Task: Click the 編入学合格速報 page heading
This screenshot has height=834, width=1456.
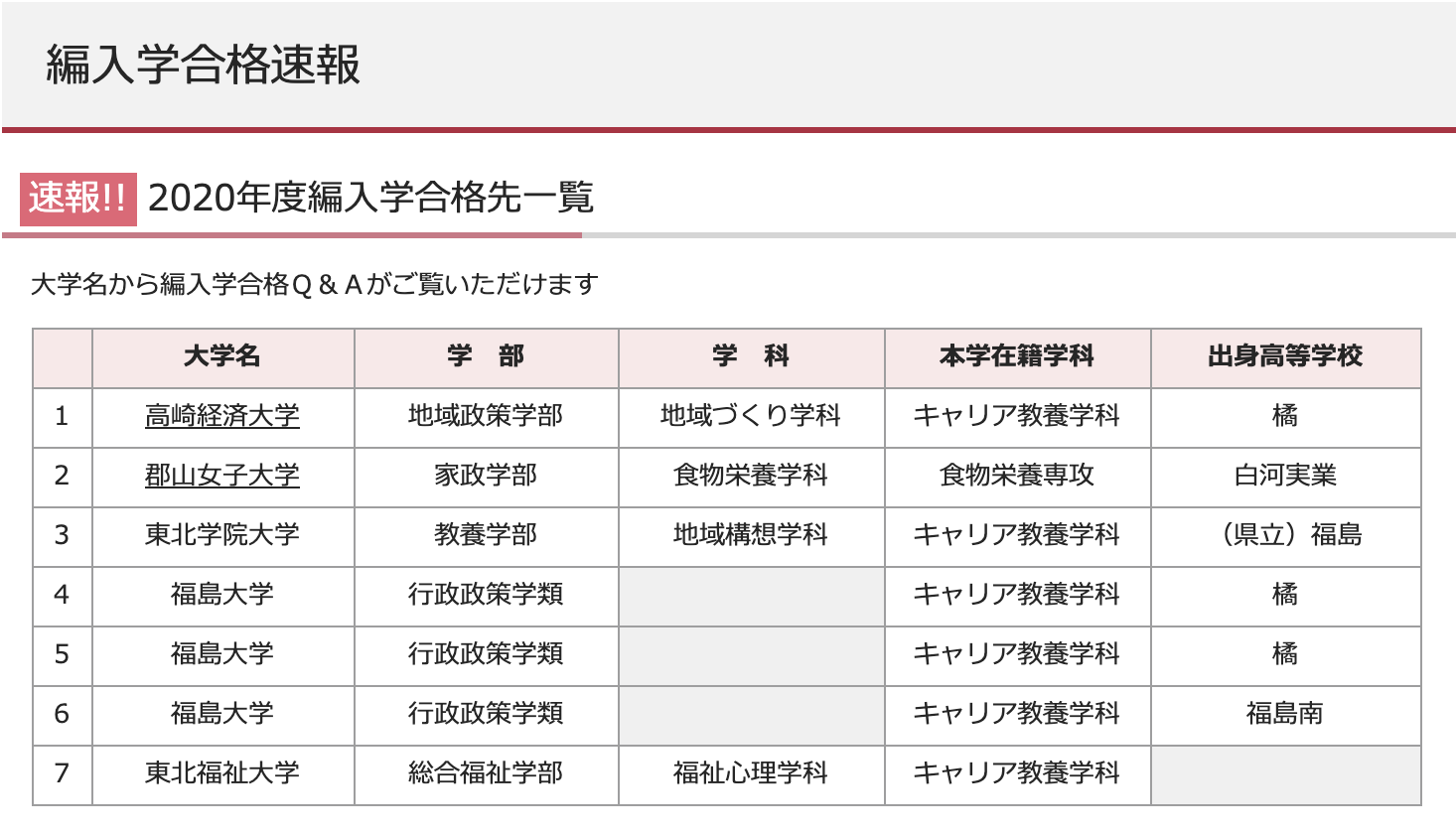Action: click(204, 65)
